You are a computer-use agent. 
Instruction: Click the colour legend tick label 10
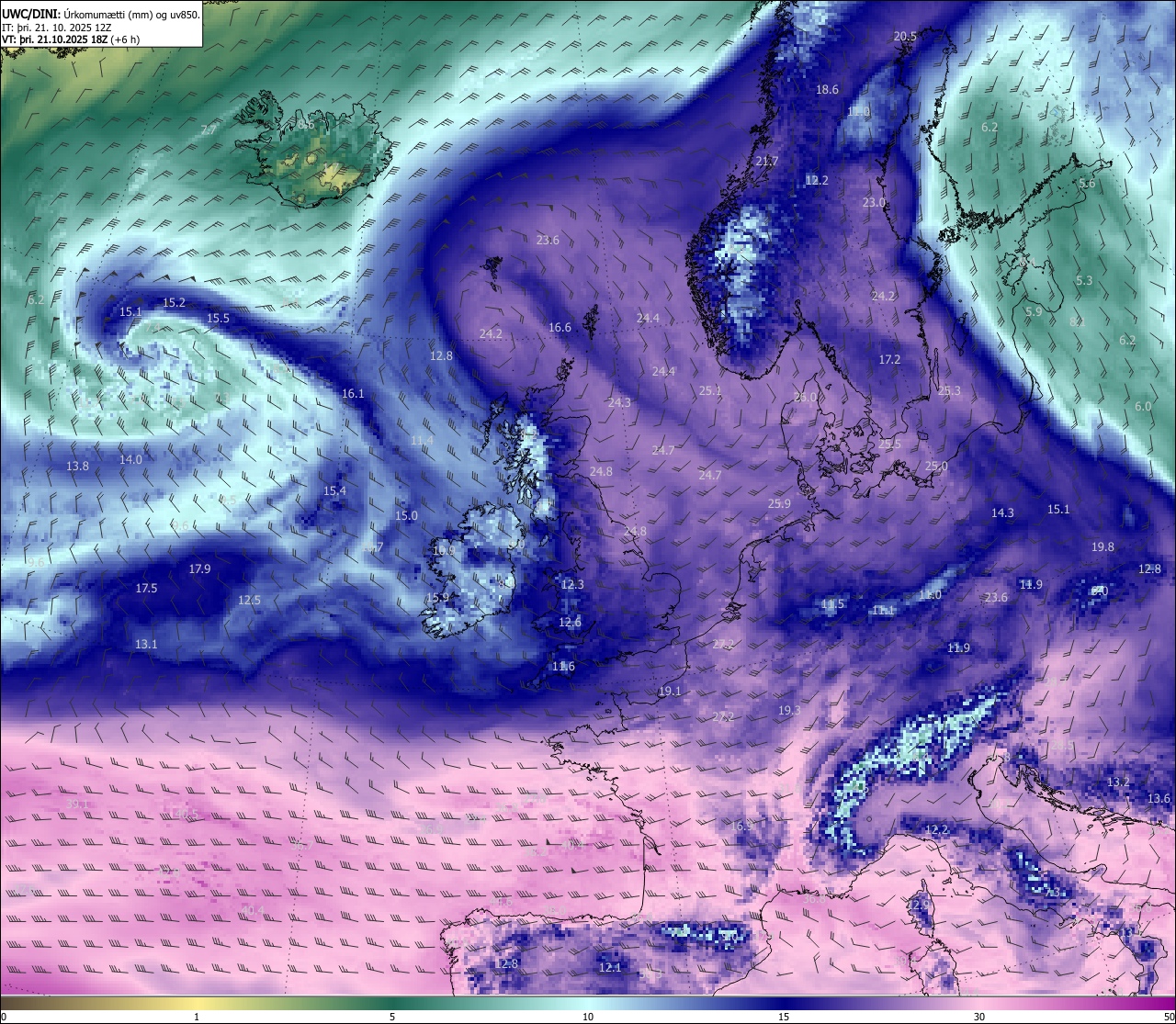coord(588,1017)
